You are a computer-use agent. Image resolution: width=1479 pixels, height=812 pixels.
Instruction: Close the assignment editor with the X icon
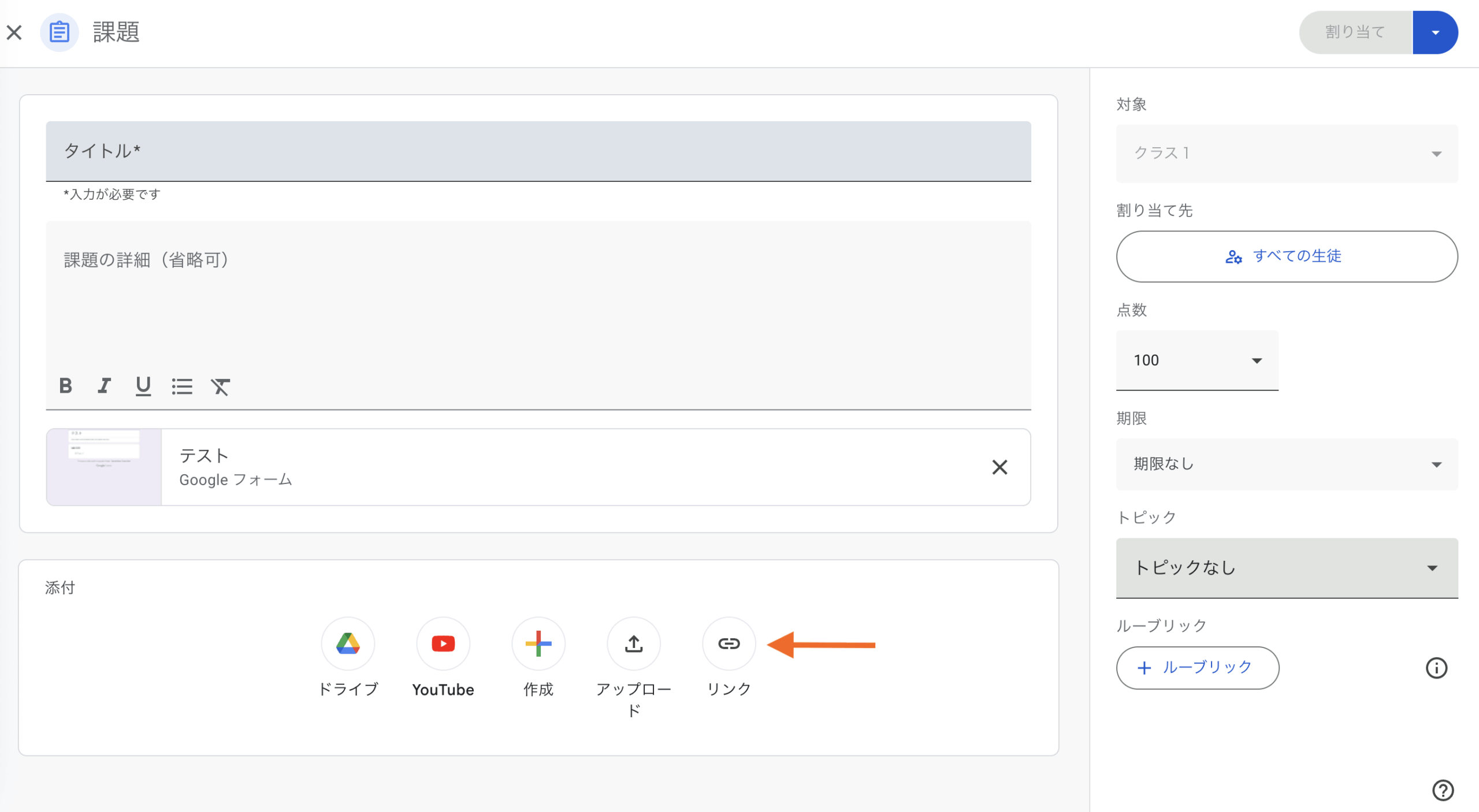pos(14,32)
